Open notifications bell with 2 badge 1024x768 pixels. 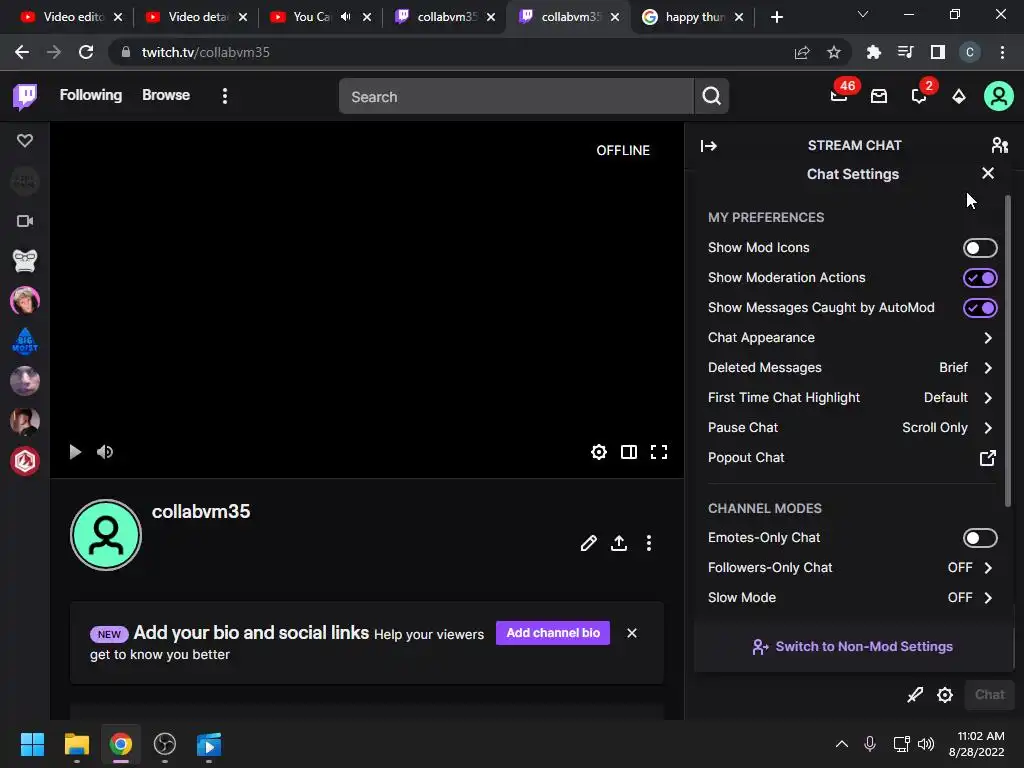coord(920,95)
